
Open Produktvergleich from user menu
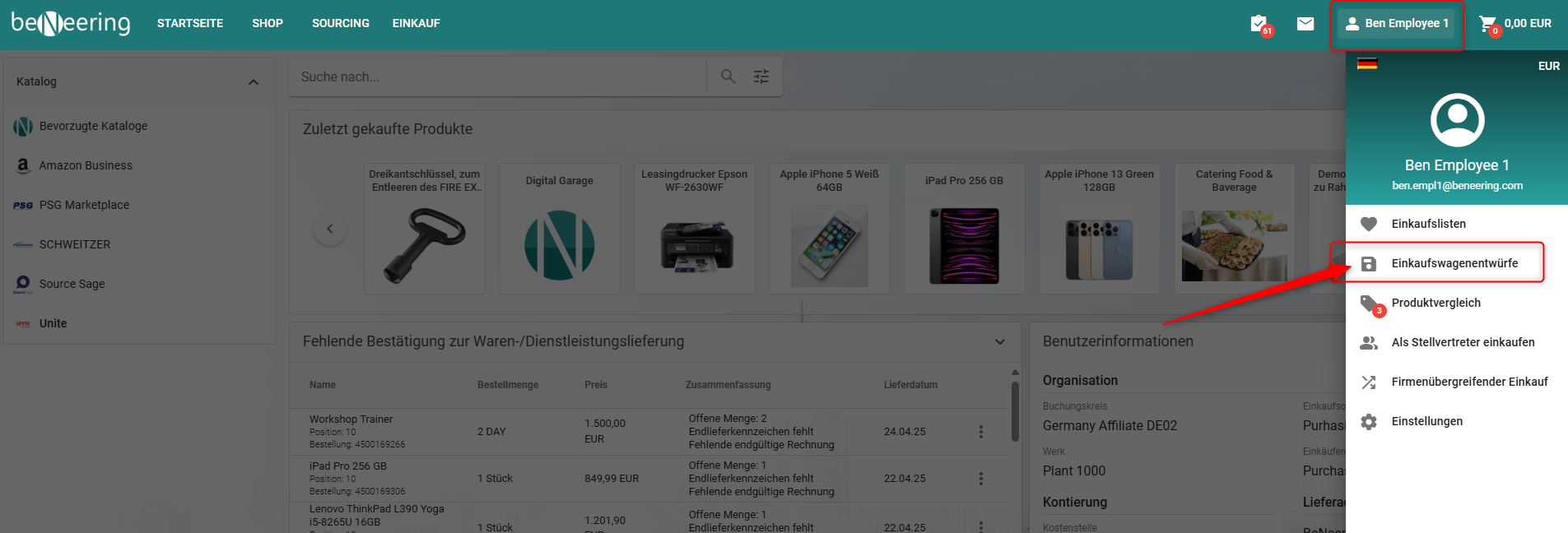pyautogui.click(x=1457, y=303)
